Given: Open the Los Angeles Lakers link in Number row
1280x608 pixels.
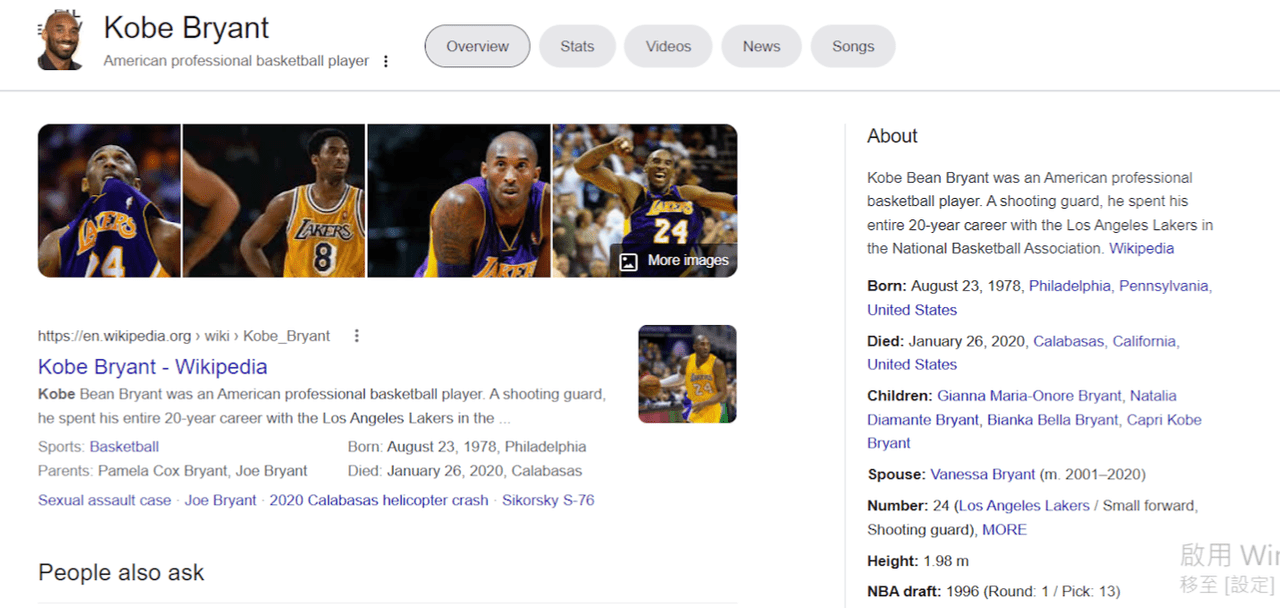Looking at the screenshot, I should [x=1024, y=506].
